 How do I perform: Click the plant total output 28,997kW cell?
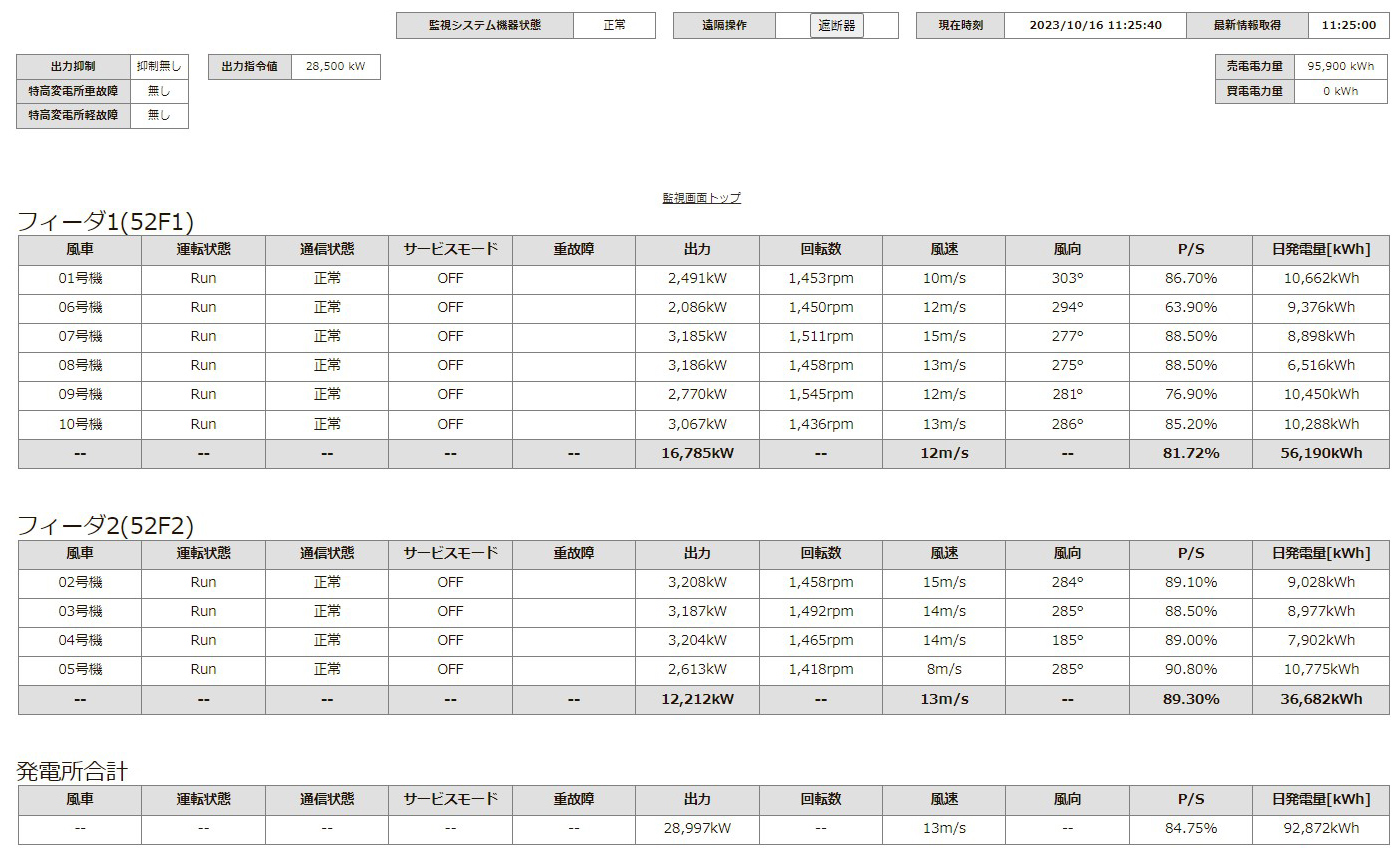pyautogui.click(x=697, y=828)
